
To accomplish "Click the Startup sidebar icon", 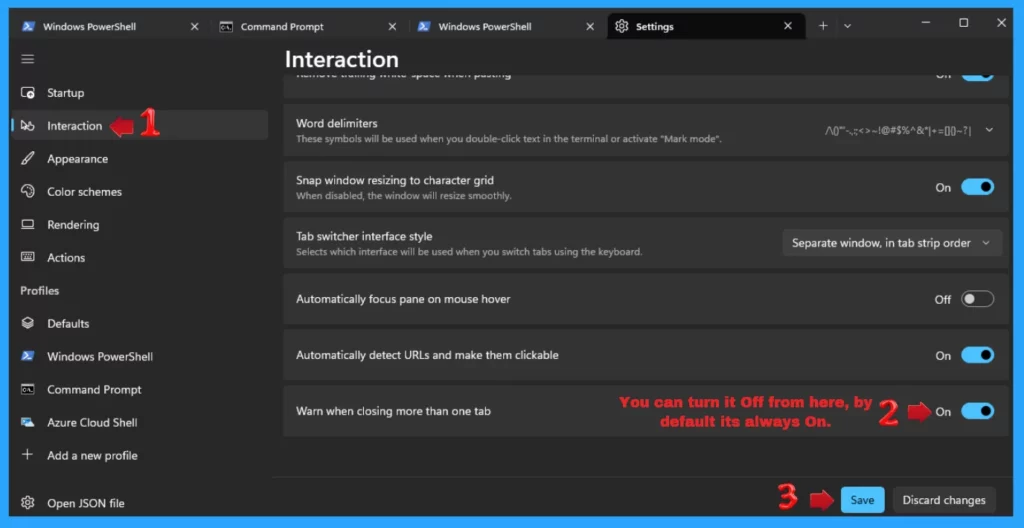I will (27, 93).
